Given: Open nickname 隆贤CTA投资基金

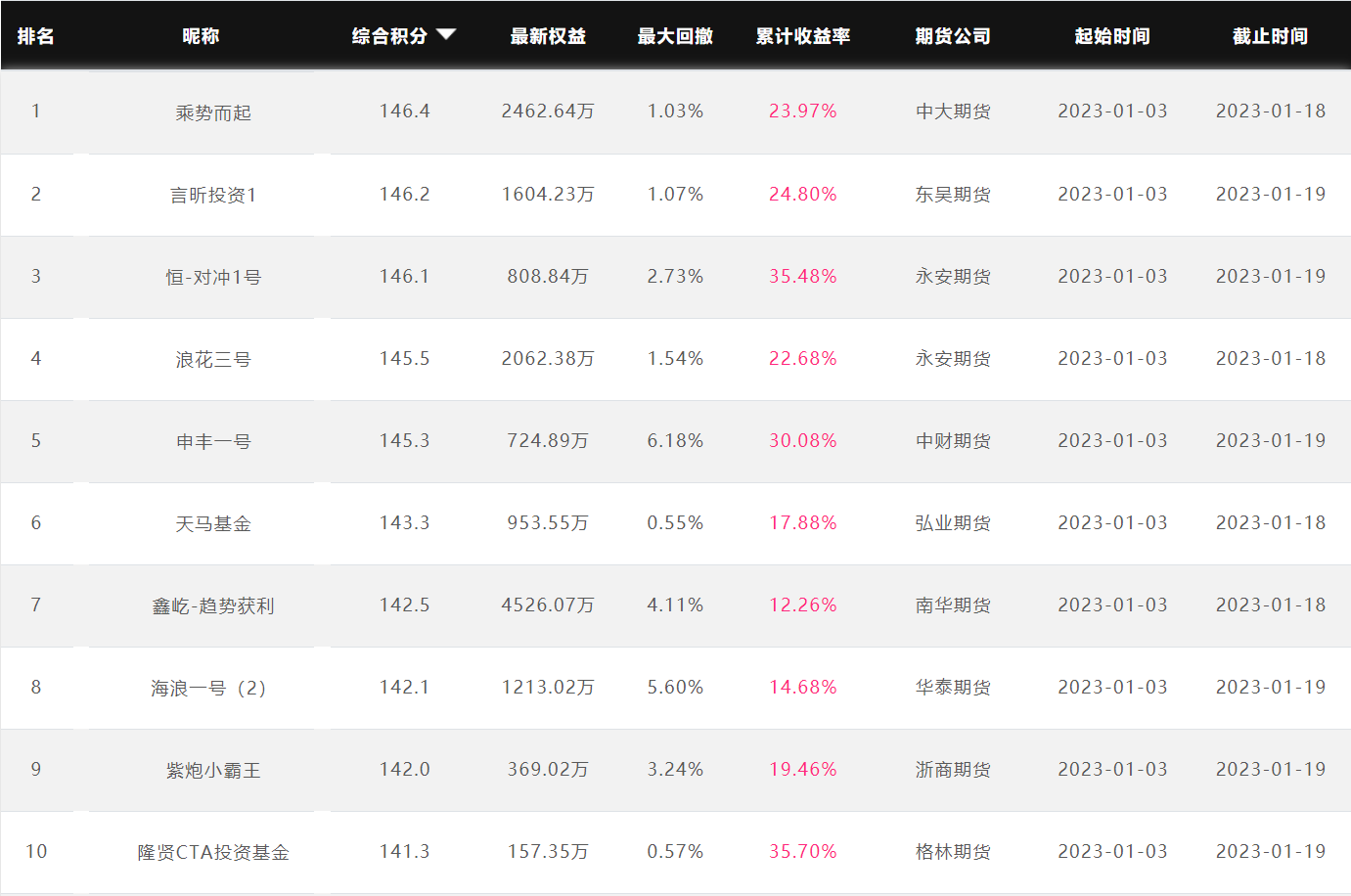Looking at the screenshot, I should (x=213, y=852).
